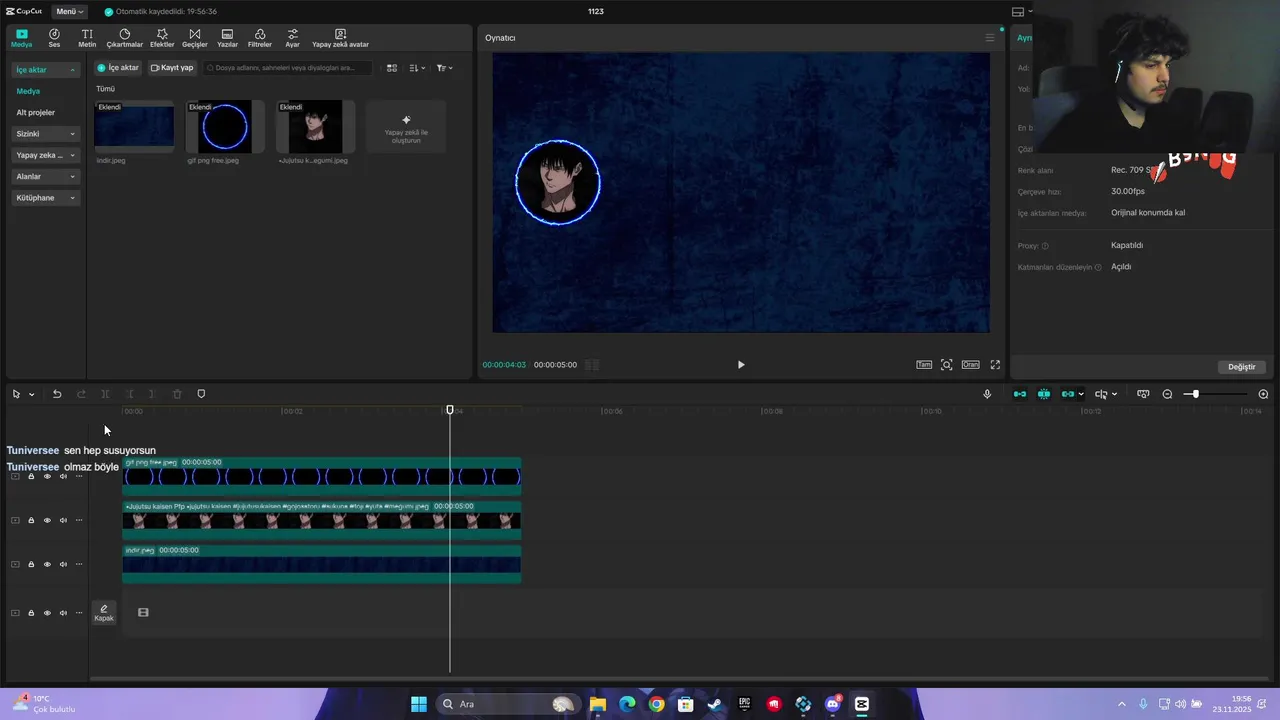
Task: Open the Ayar adjustment tab
Action: click(x=292, y=38)
